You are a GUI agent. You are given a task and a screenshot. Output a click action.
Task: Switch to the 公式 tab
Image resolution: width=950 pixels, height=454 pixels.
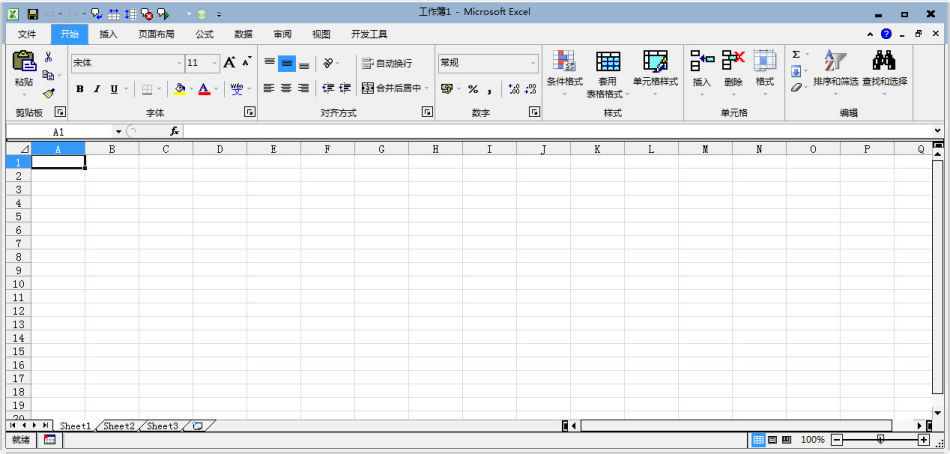204,35
